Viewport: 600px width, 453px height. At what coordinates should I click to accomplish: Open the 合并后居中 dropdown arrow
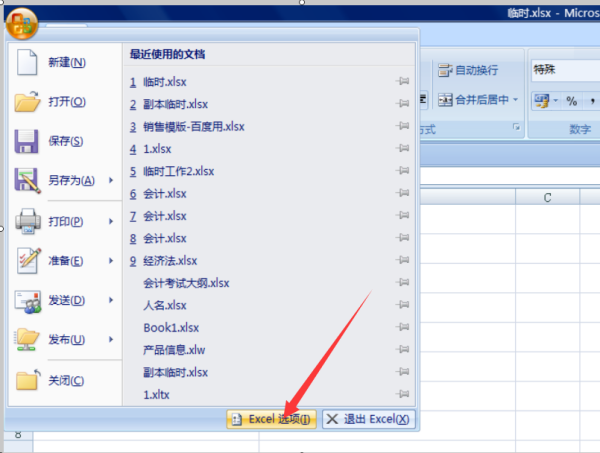515,99
